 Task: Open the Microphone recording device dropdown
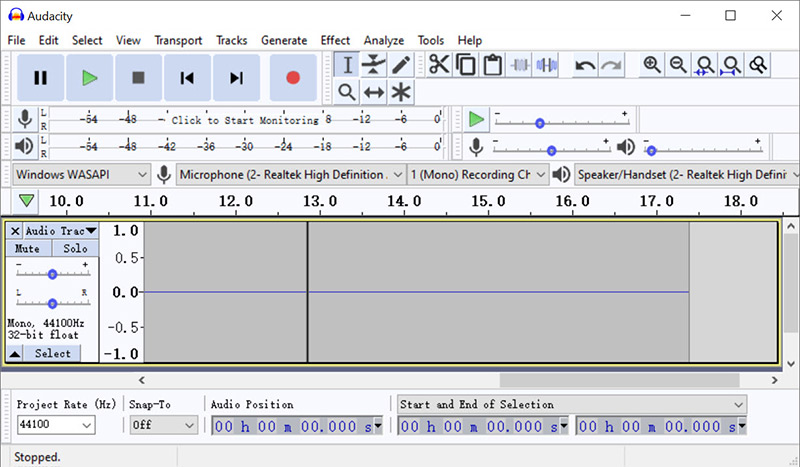tap(291, 175)
